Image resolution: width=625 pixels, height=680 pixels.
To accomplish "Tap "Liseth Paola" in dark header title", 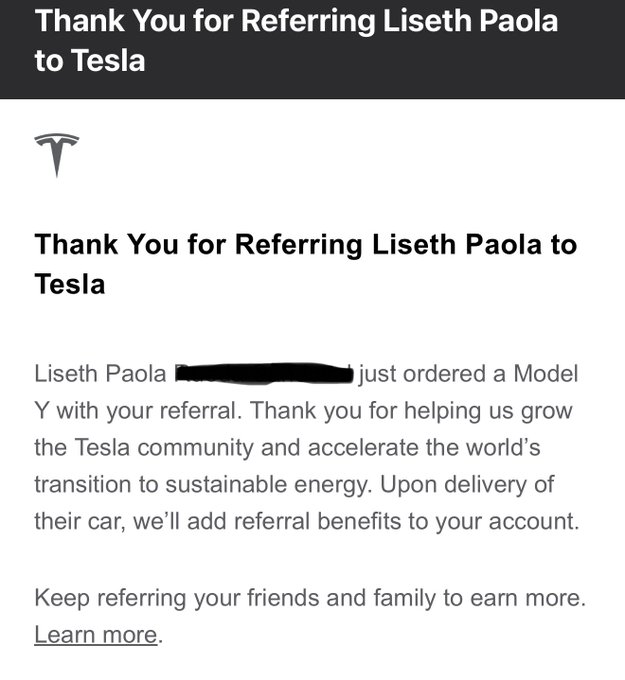I will pos(470,21).
